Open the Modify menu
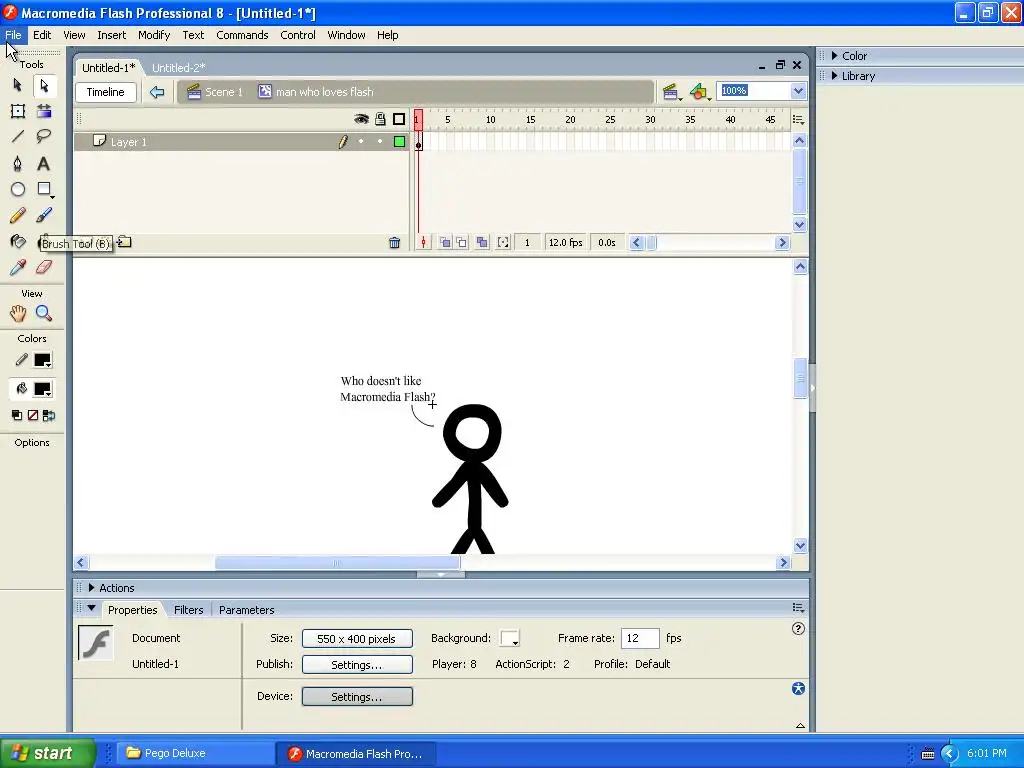This screenshot has width=1024, height=768. (x=154, y=35)
